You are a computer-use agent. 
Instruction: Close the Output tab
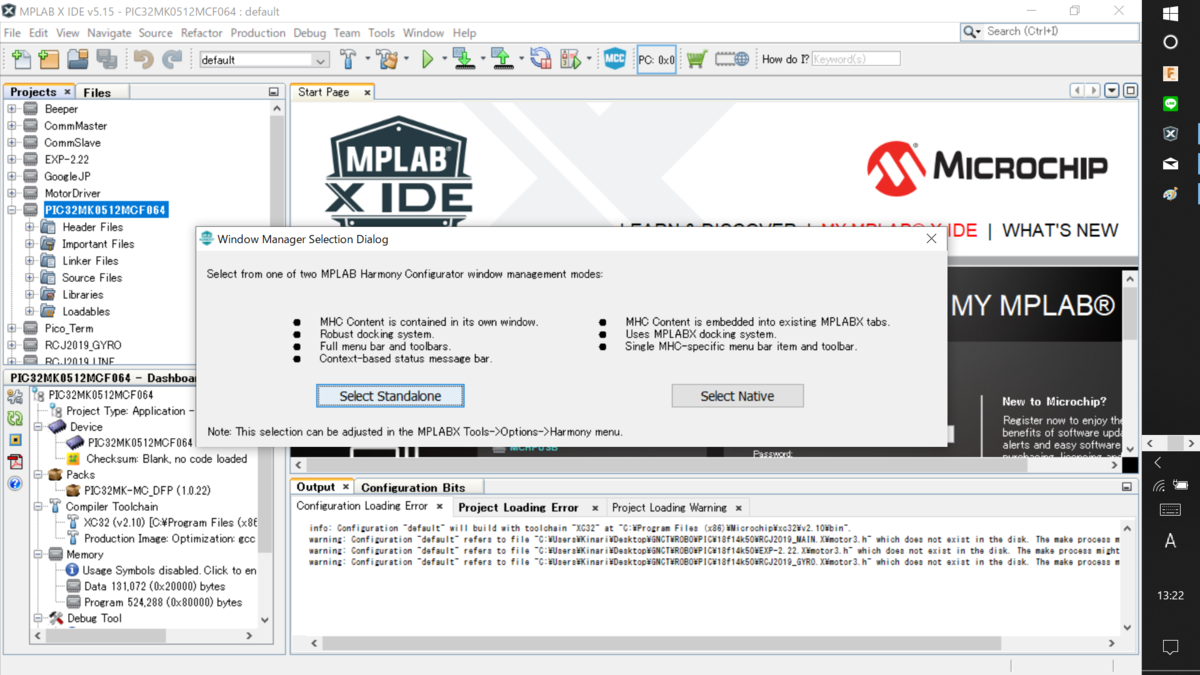[x=345, y=487]
